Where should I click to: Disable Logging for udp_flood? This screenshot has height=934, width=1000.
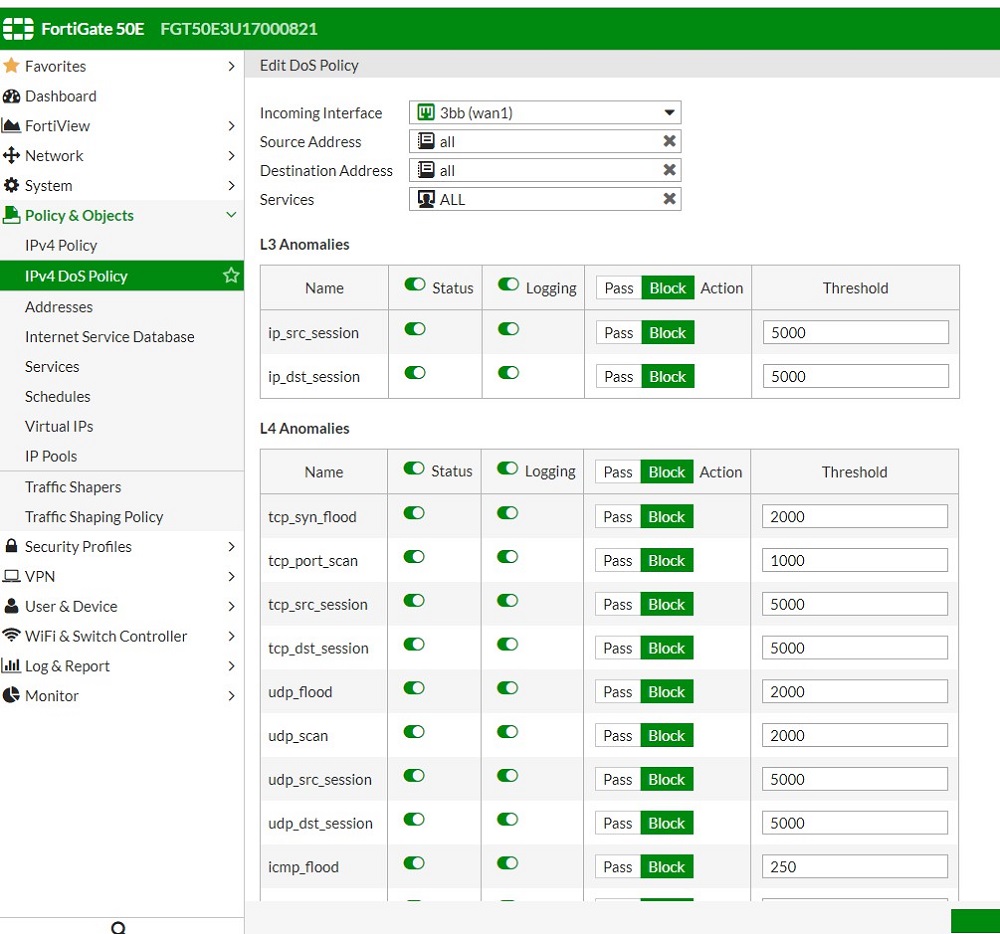pyautogui.click(x=508, y=689)
